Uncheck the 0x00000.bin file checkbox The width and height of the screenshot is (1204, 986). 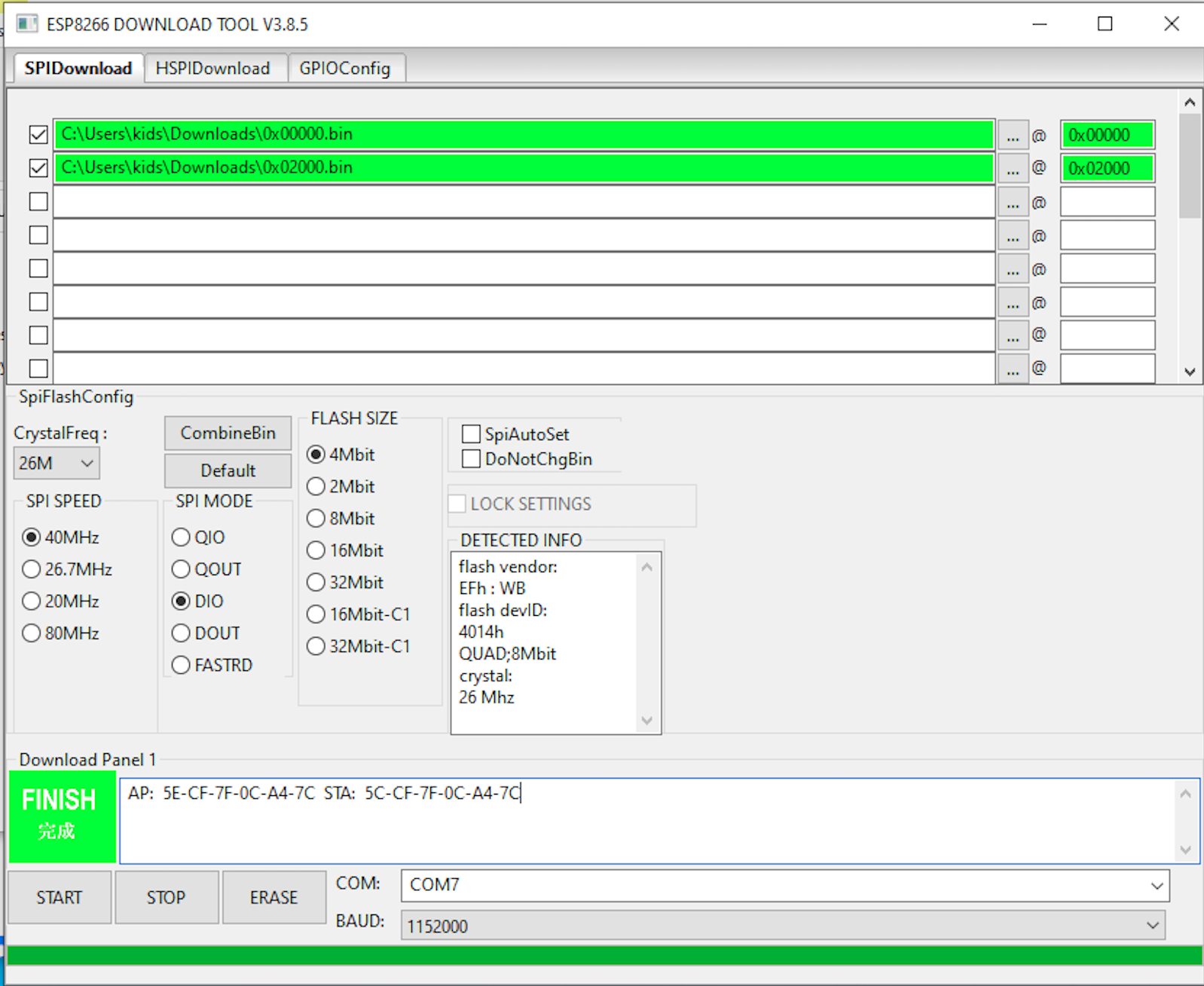point(38,135)
